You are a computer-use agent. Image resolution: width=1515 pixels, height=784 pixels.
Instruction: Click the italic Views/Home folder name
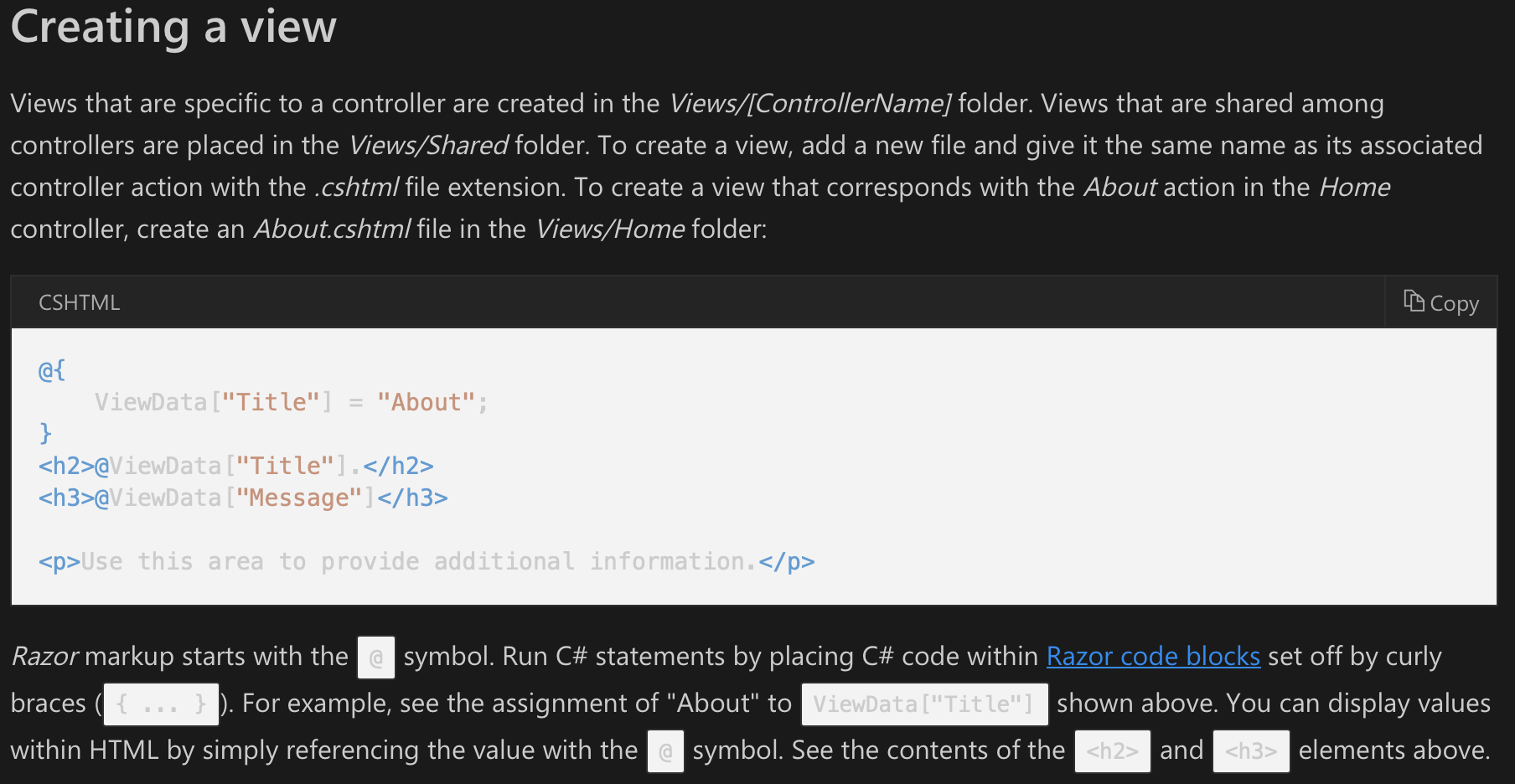tap(610, 229)
